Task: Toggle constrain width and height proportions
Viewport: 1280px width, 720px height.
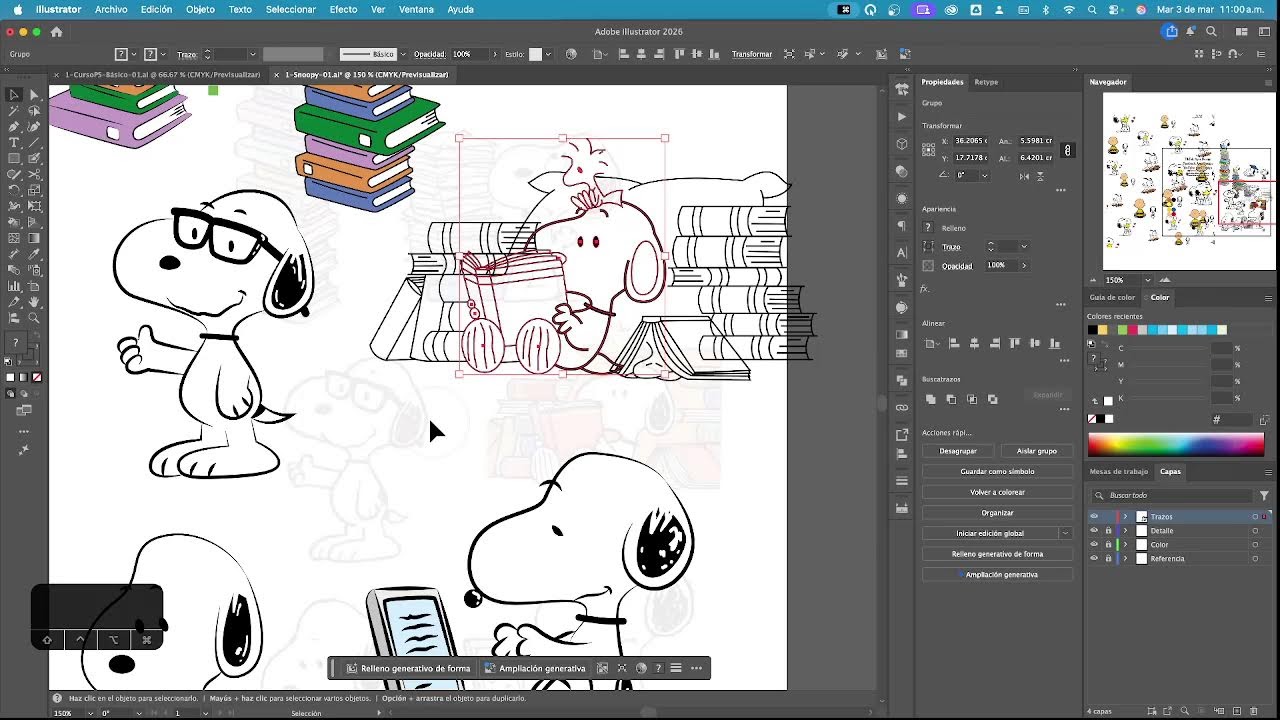Action: [x=1068, y=150]
